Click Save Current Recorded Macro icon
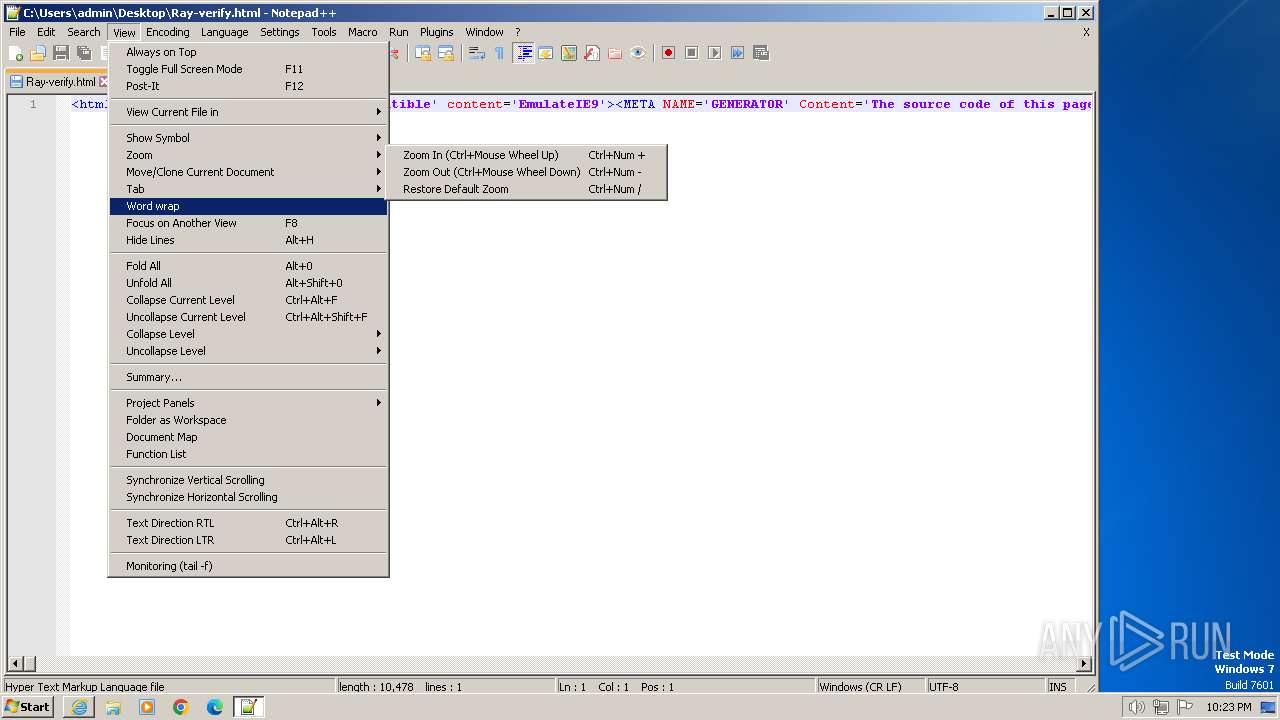The image size is (1280, 720). click(760, 53)
